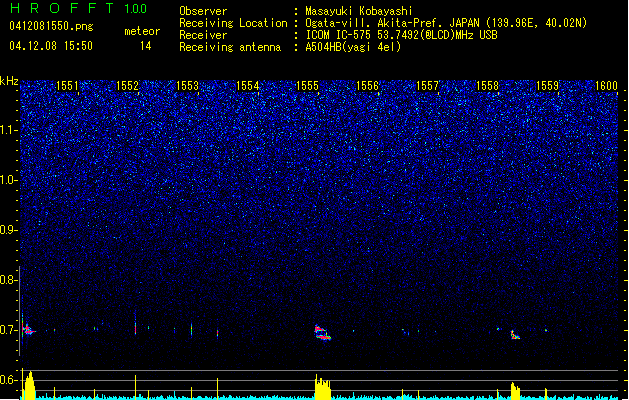The height and width of the screenshot is (400, 629).
Task: Click the 0.8 kHz frequency label
Action: point(8,280)
